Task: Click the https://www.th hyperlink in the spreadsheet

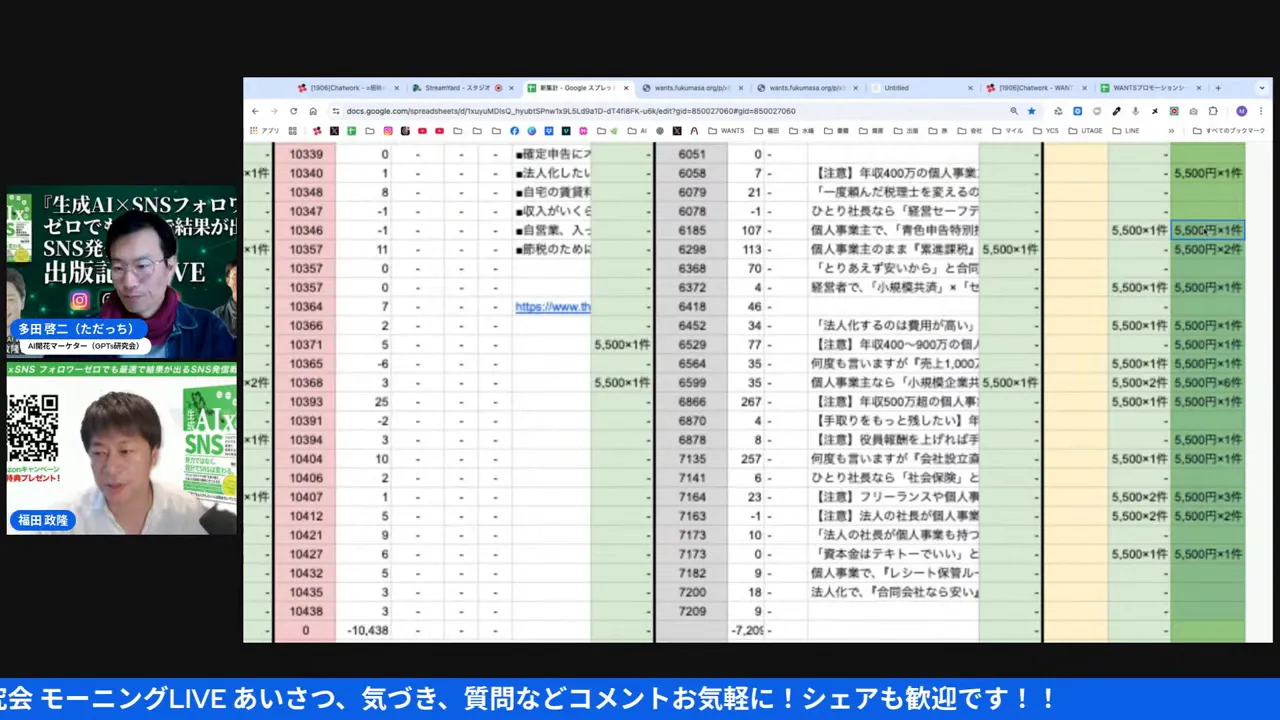Action: pyautogui.click(x=552, y=307)
